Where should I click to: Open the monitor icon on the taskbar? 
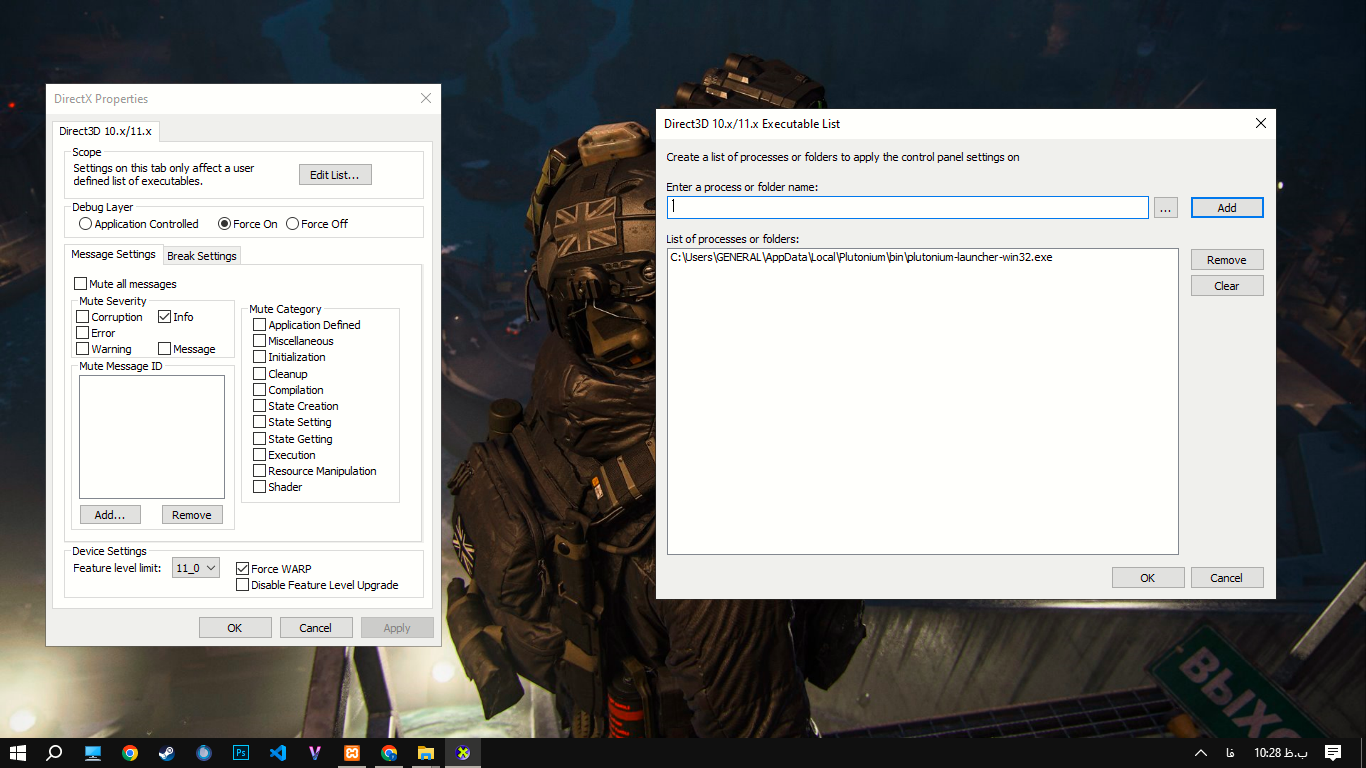point(93,753)
